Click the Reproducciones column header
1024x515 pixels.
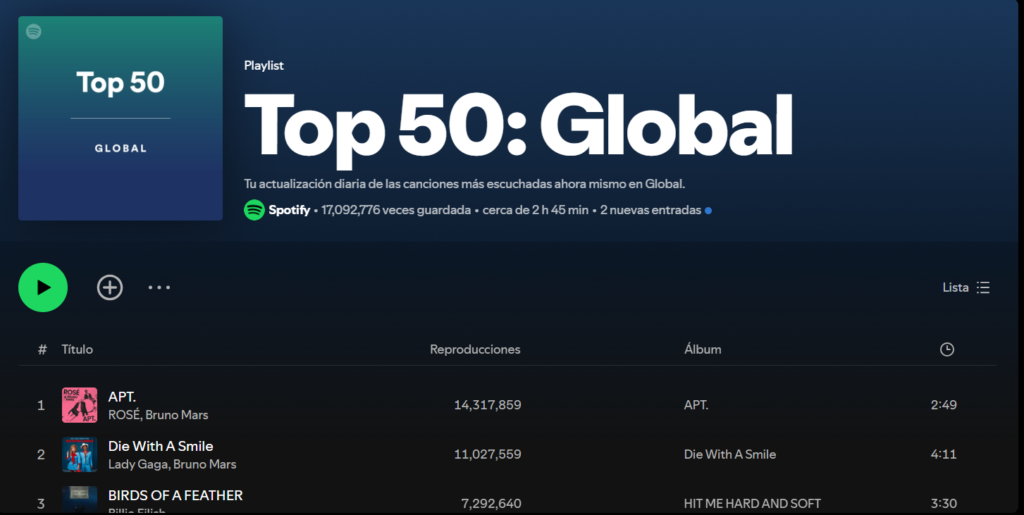pyautogui.click(x=475, y=349)
